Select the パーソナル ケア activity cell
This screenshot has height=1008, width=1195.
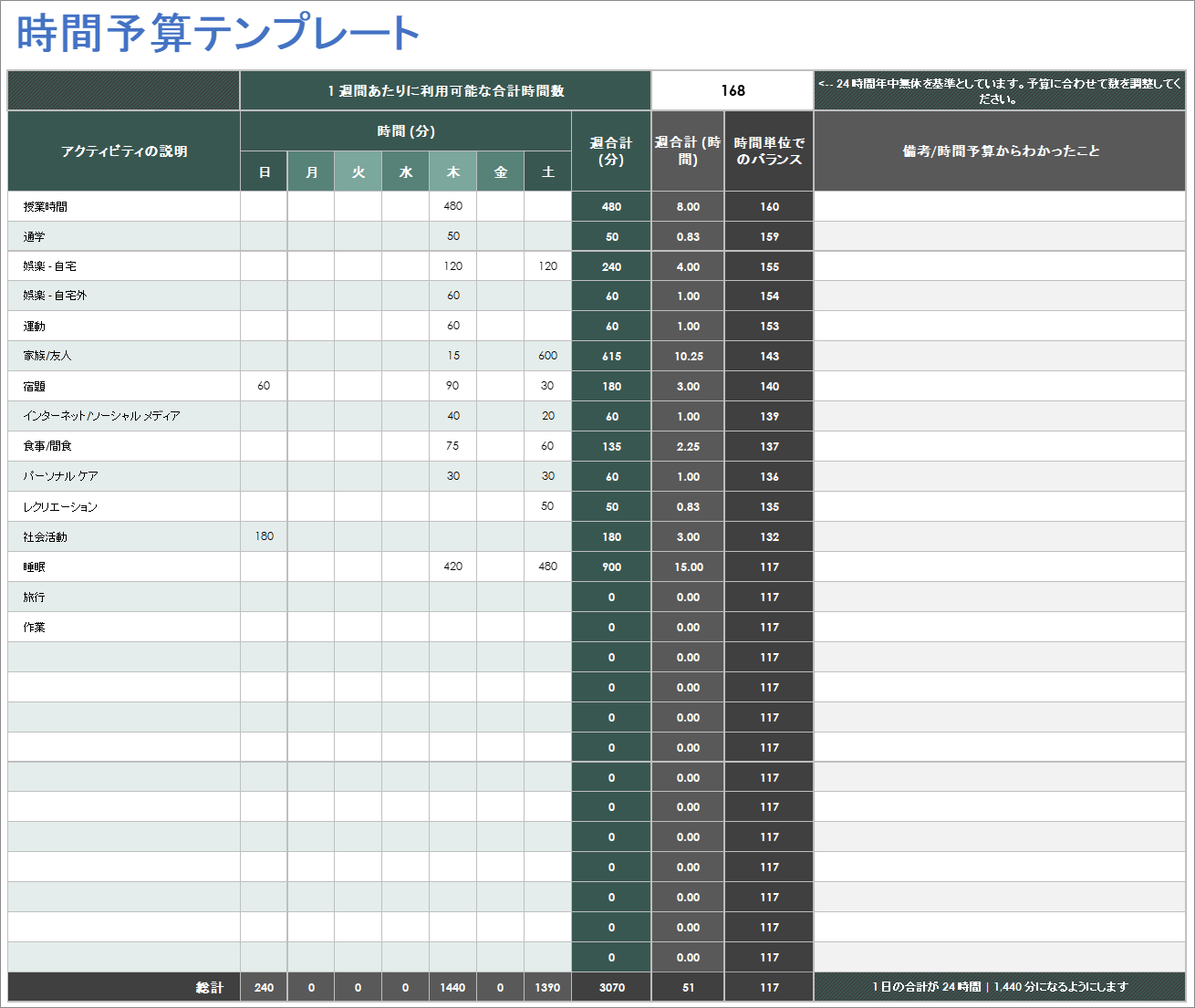[x=124, y=476]
